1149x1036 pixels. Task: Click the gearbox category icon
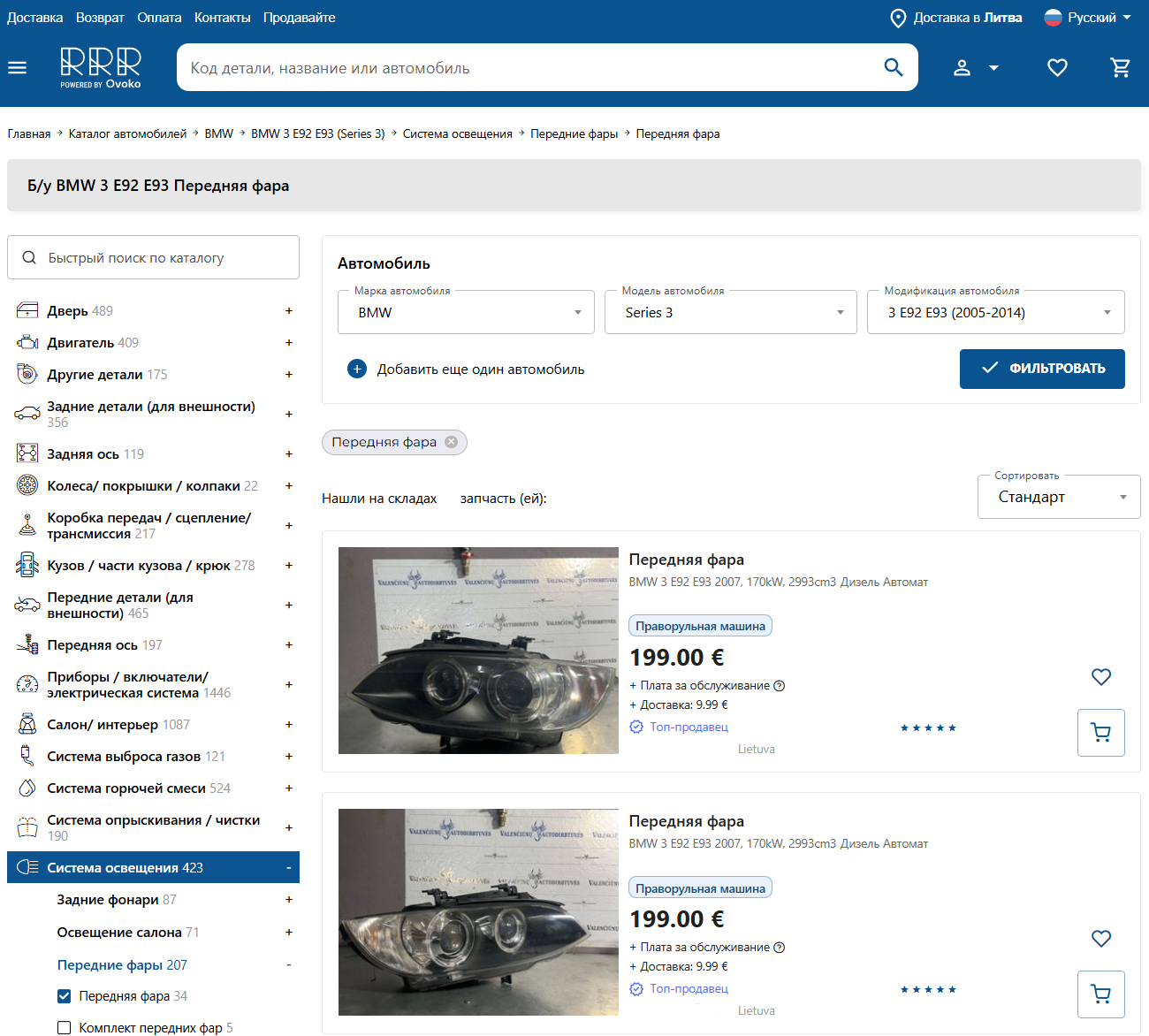27,526
